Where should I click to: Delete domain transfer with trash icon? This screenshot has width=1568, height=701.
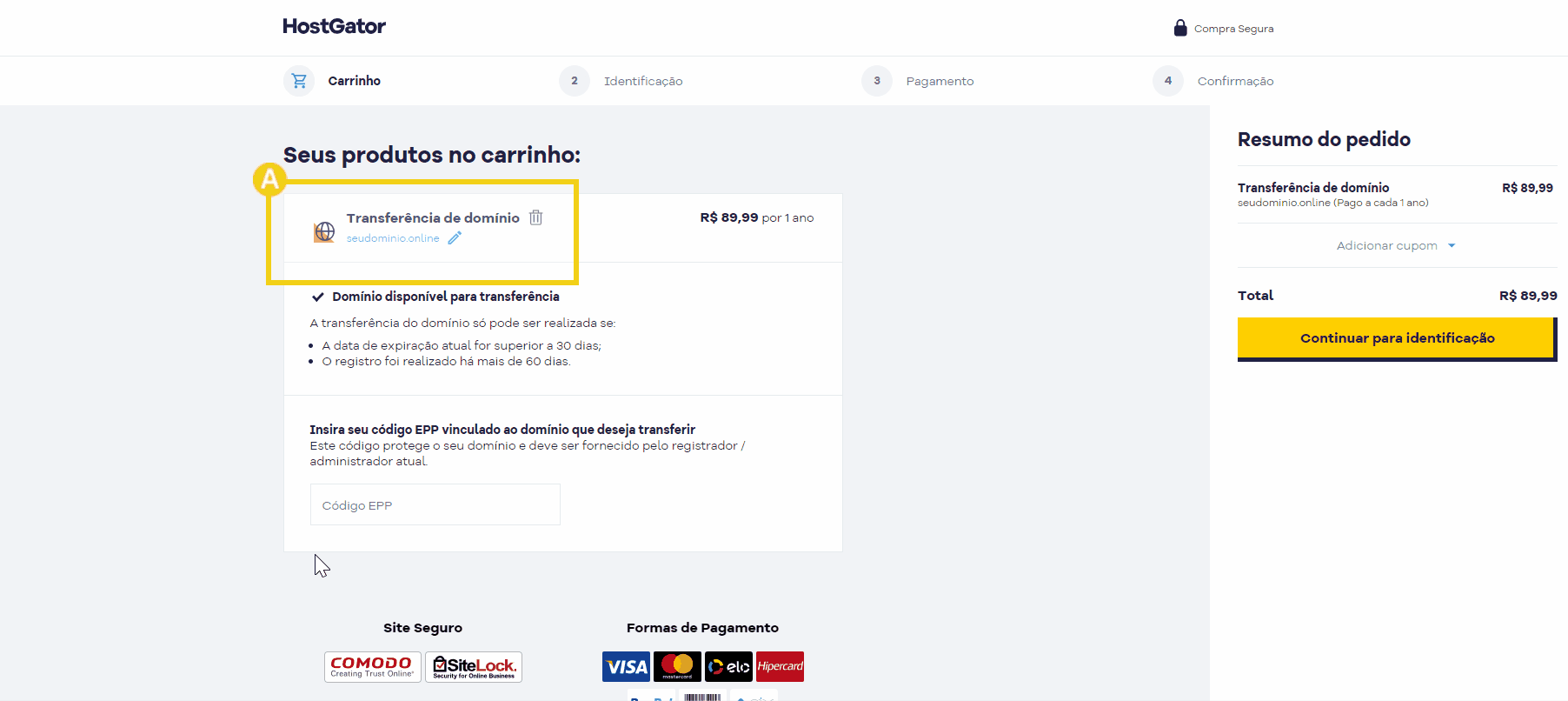[x=536, y=217]
